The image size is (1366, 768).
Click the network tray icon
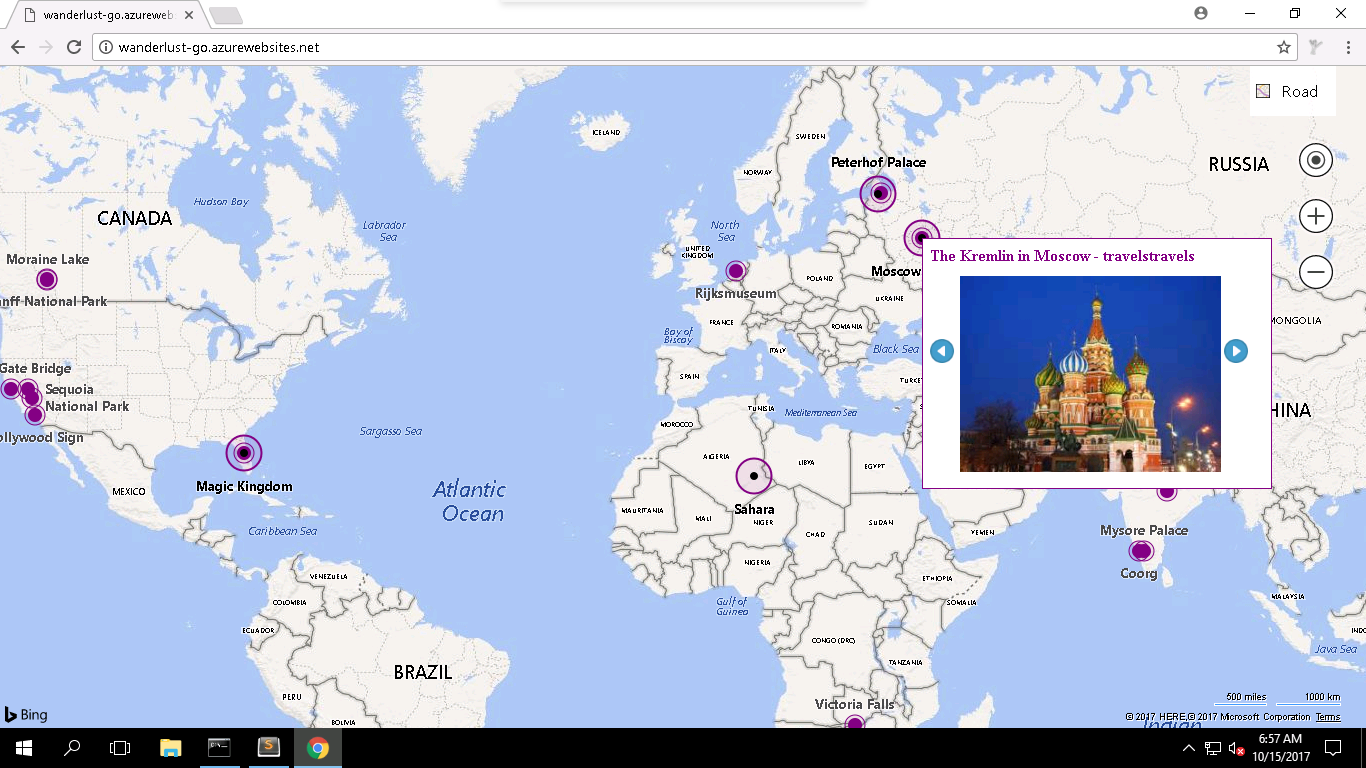(x=1213, y=748)
